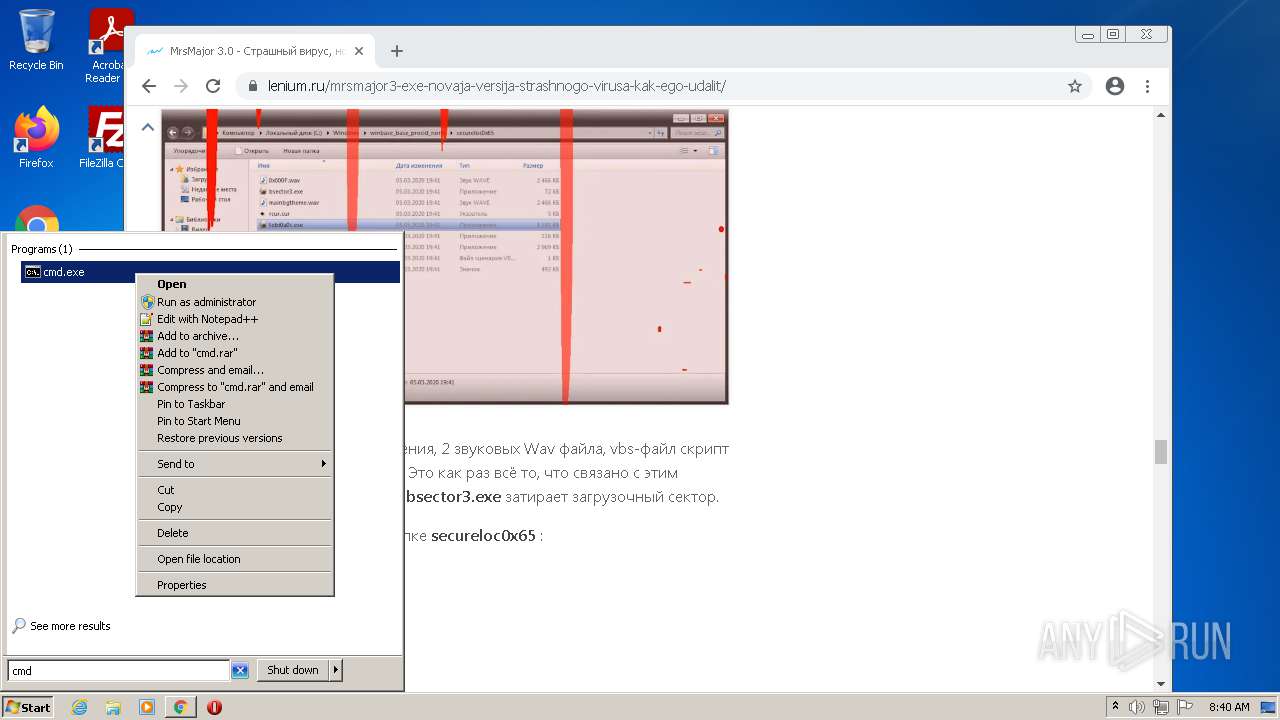Expand the Shut down options arrow

[336, 670]
